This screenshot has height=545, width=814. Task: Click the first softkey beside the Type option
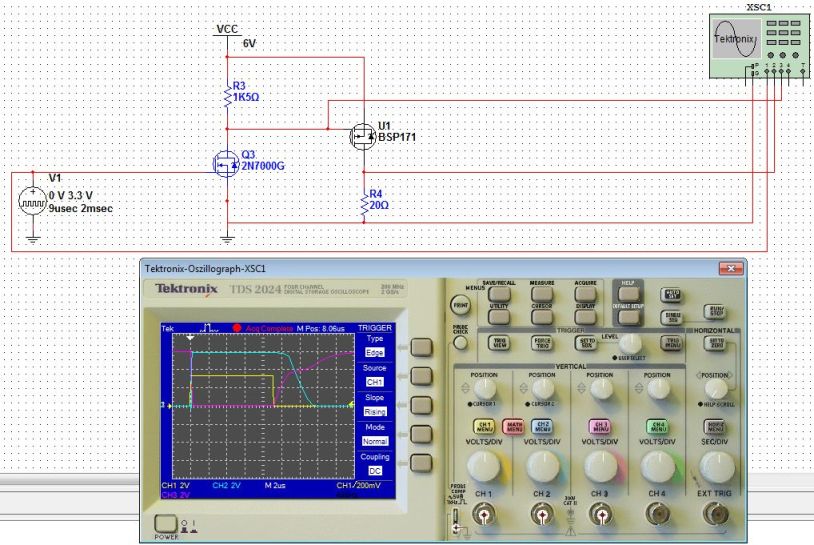(421, 347)
